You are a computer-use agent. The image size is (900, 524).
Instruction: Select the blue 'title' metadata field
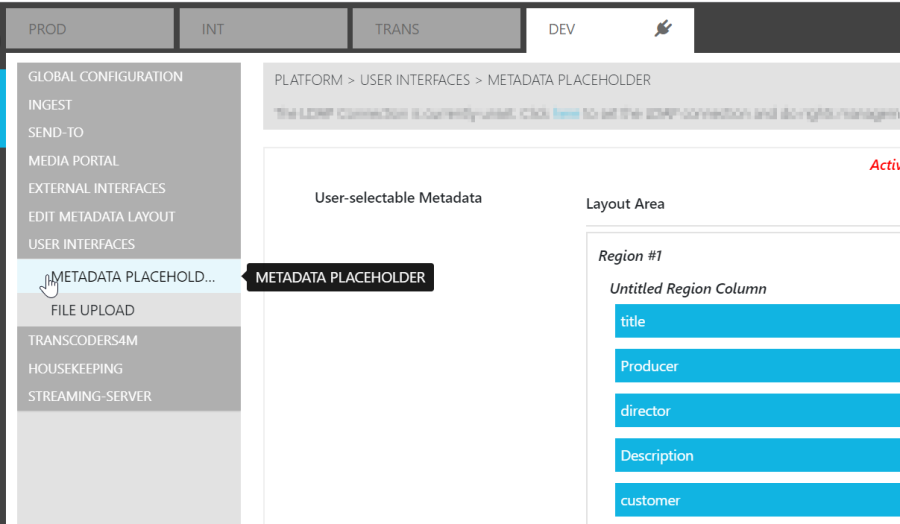756,322
